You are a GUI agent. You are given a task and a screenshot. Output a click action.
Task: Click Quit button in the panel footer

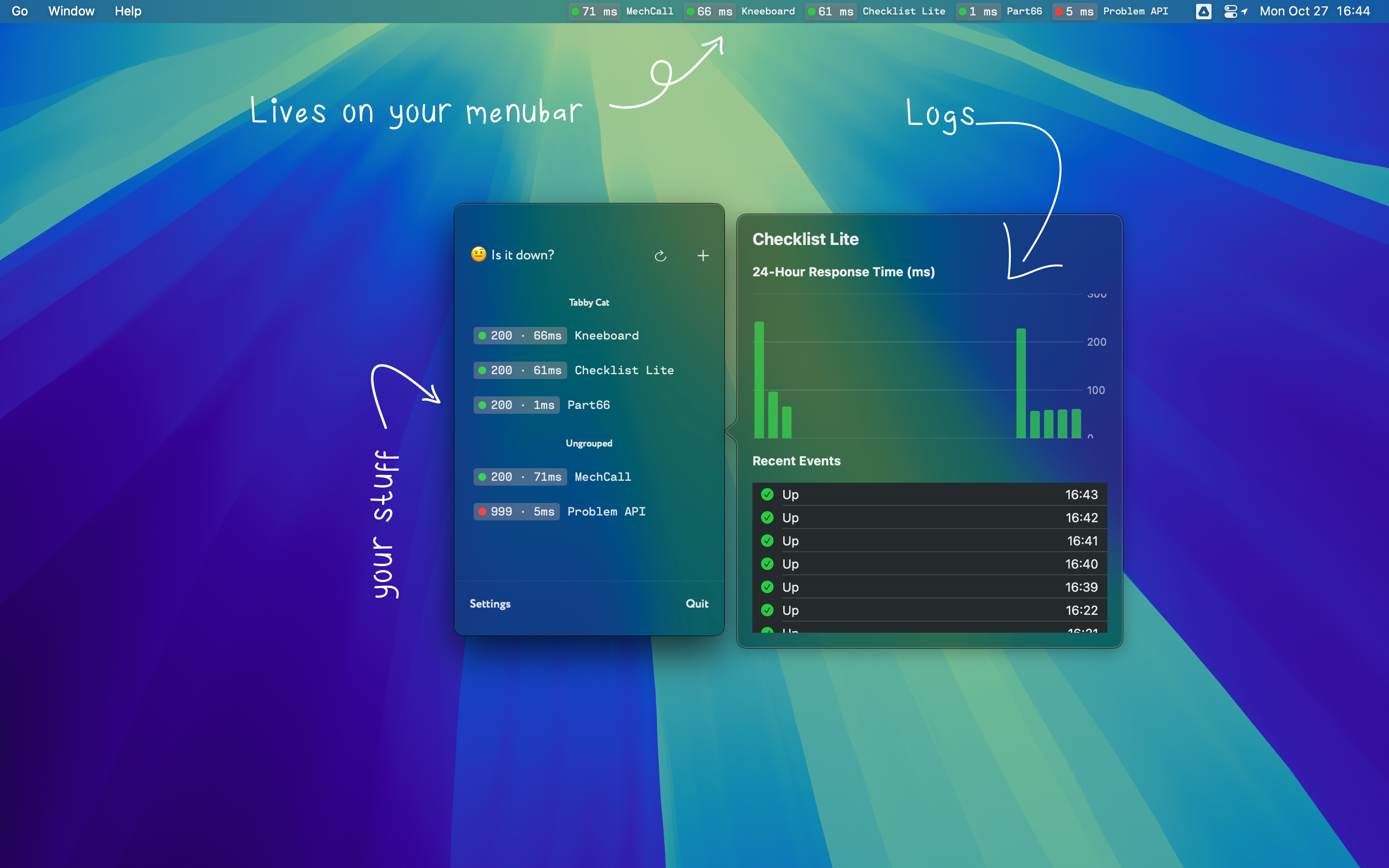[696, 603]
